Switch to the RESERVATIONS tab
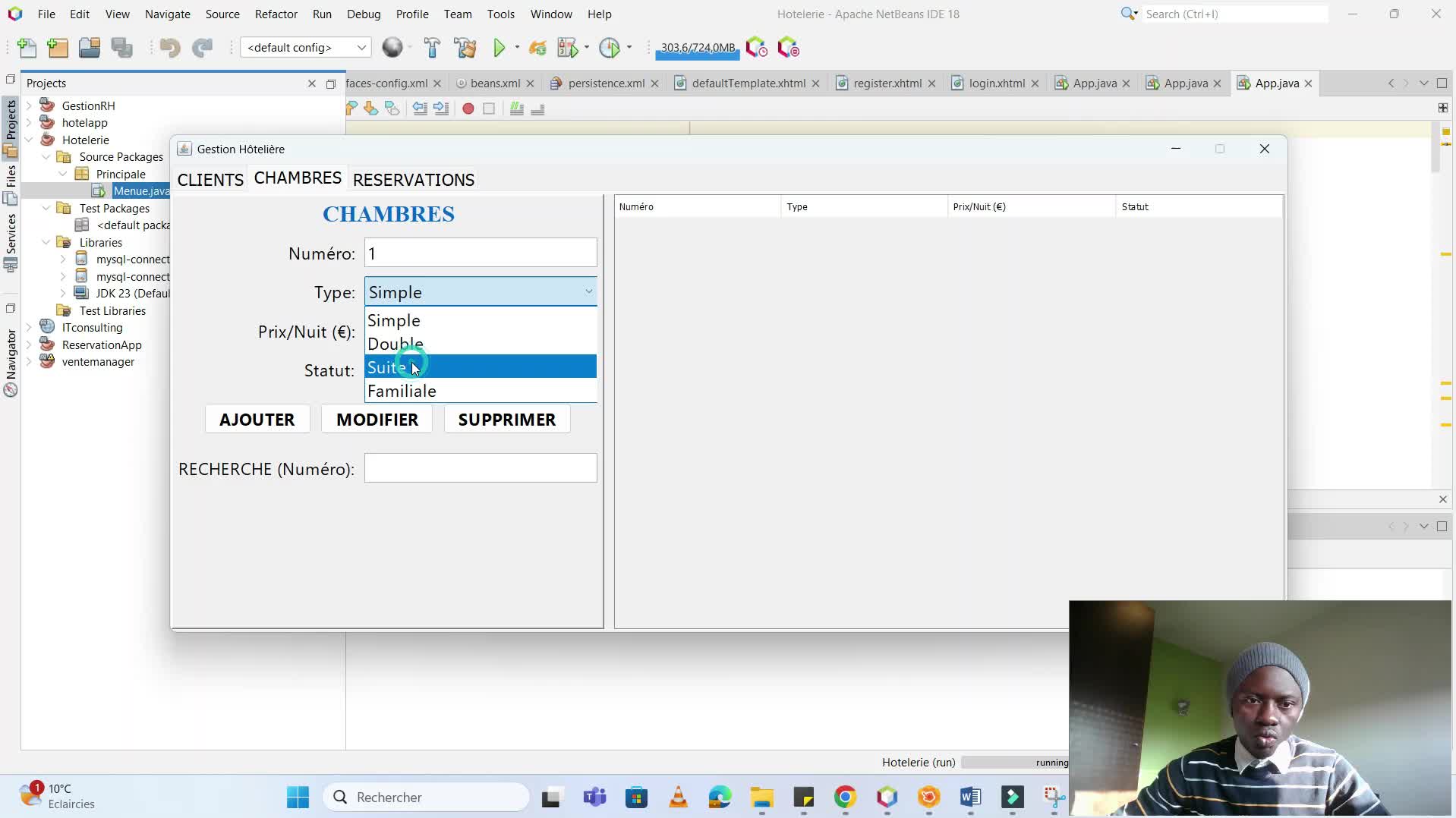The width and height of the screenshot is (1456, 818). coord(414,180)
